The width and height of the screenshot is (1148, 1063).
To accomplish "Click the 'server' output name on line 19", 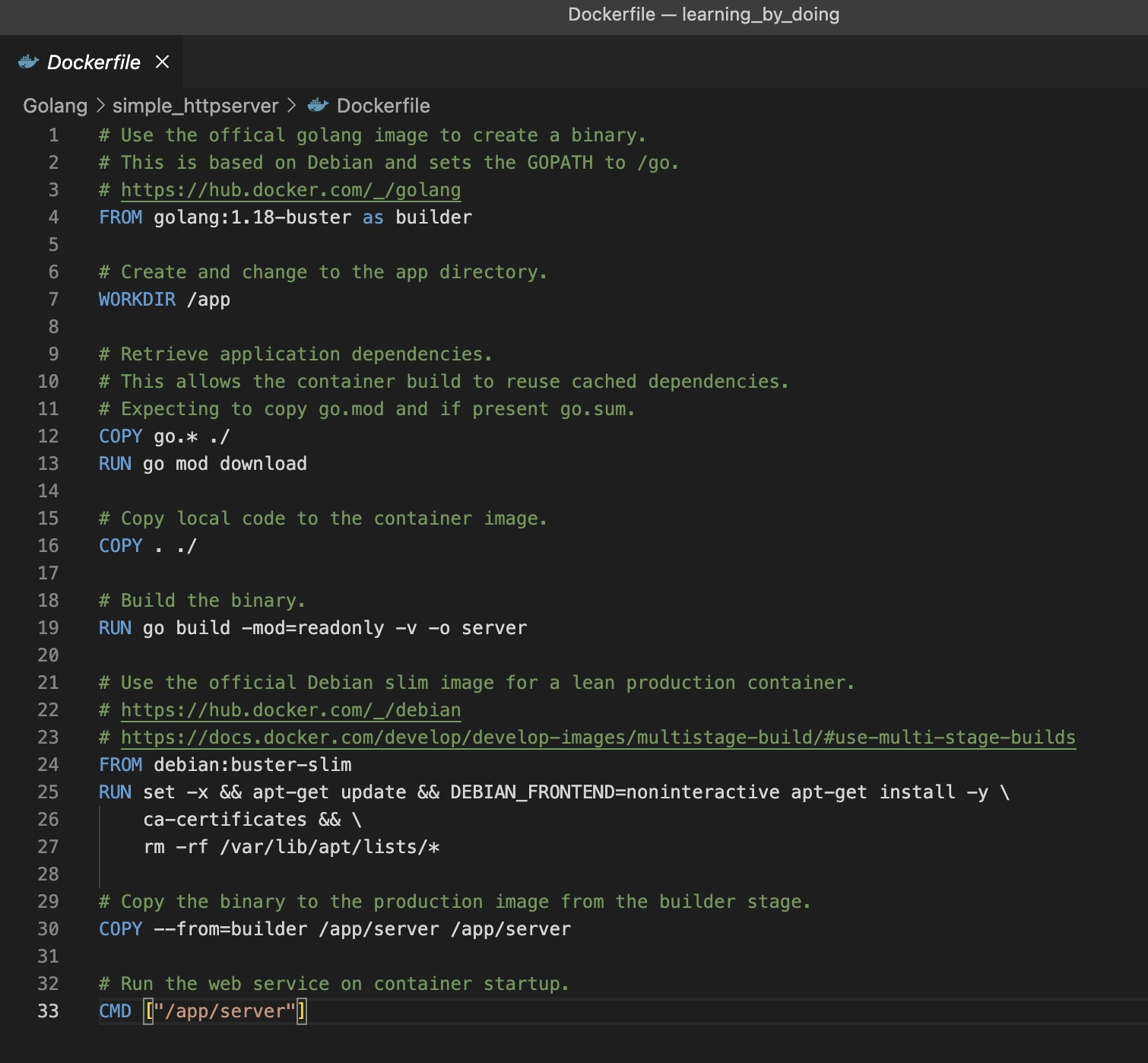I will tap(494, 628).
